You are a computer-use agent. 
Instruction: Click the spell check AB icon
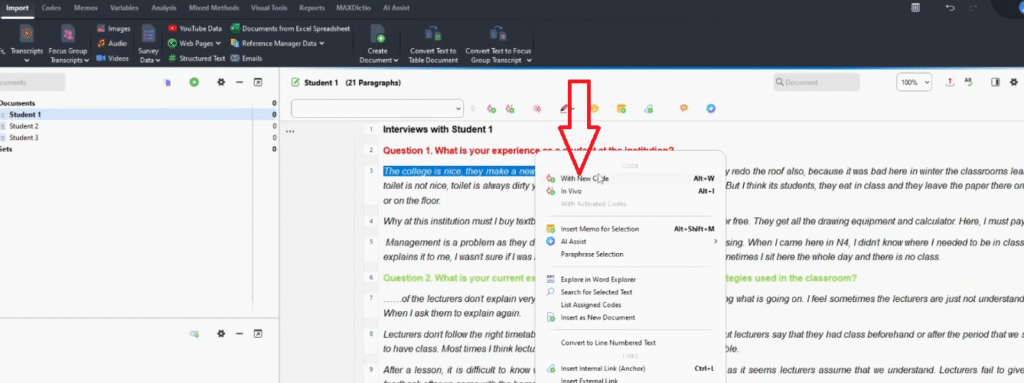pos(968,82)
